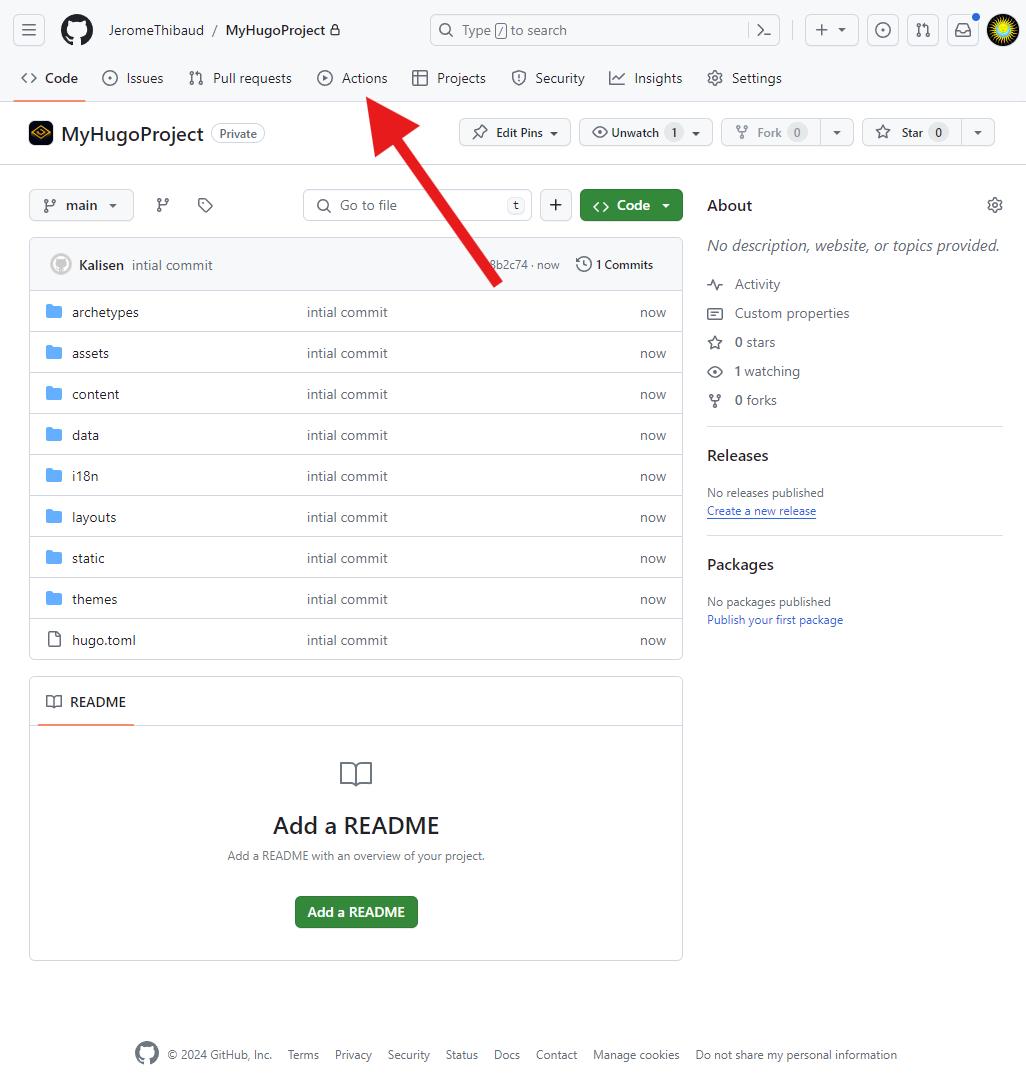View branches via branch icon

click(163, 205)
